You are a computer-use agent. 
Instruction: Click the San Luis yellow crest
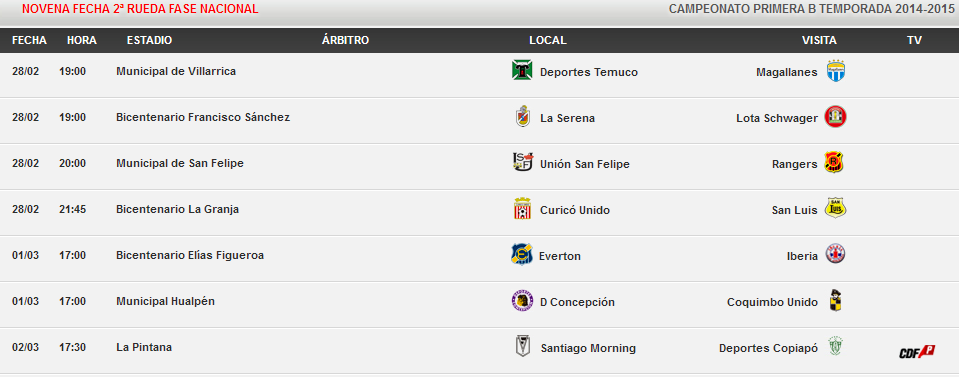835,208
